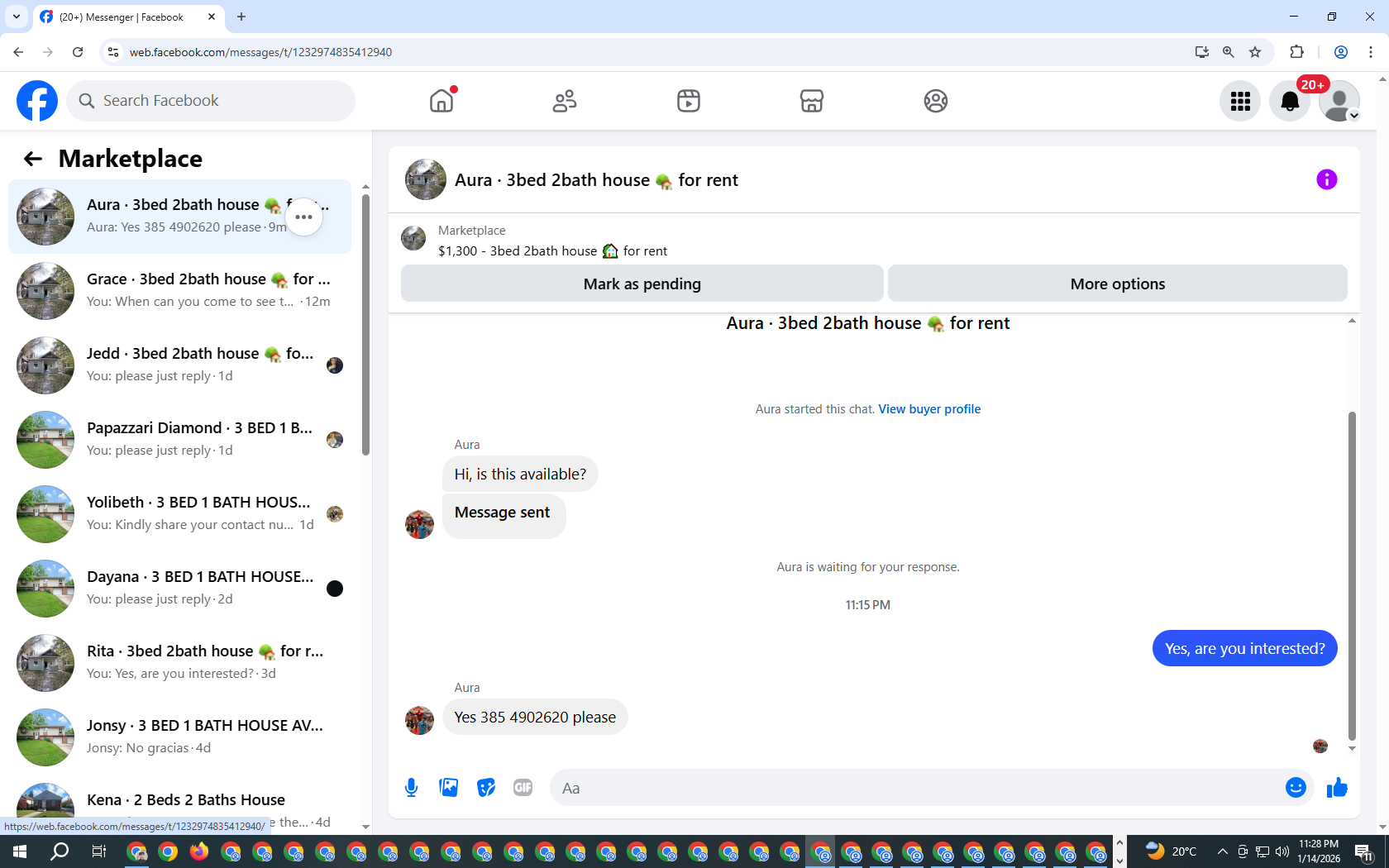This screenshot has height=868, width=1389.
Task: Open the volume control in system tray
Action: click(x=1282, y=851)
